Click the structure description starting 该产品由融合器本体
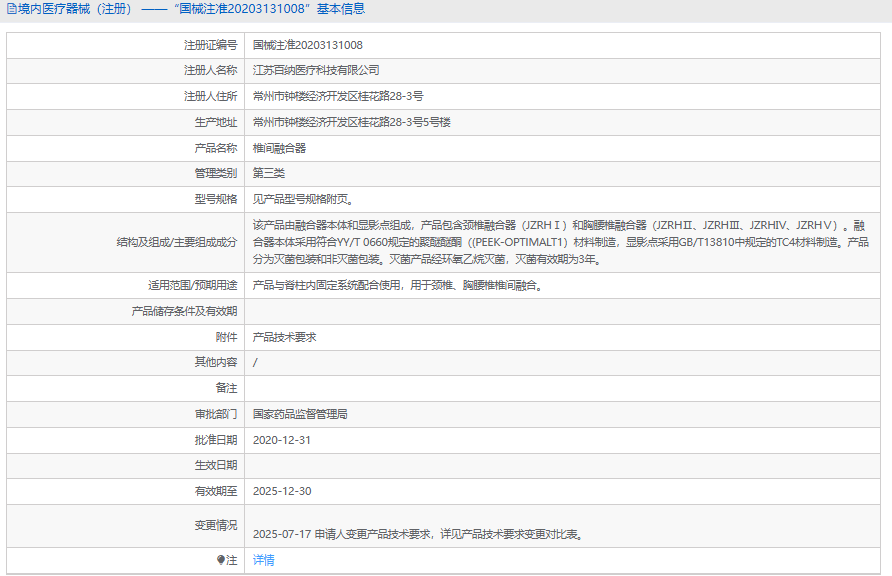 point(561,242)
